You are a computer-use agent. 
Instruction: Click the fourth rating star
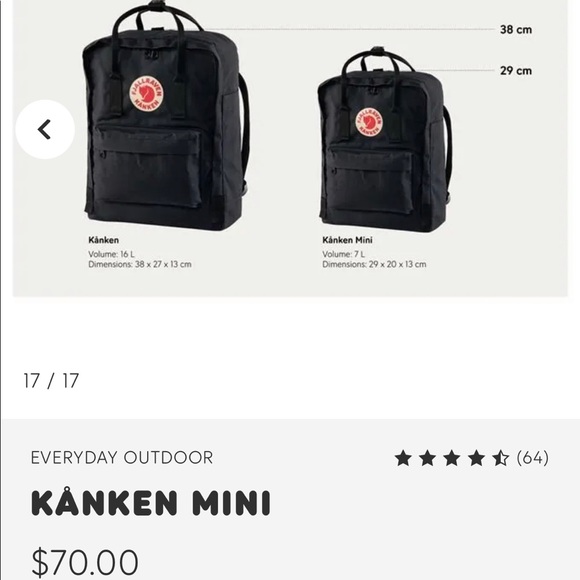(x=476, y=458)
